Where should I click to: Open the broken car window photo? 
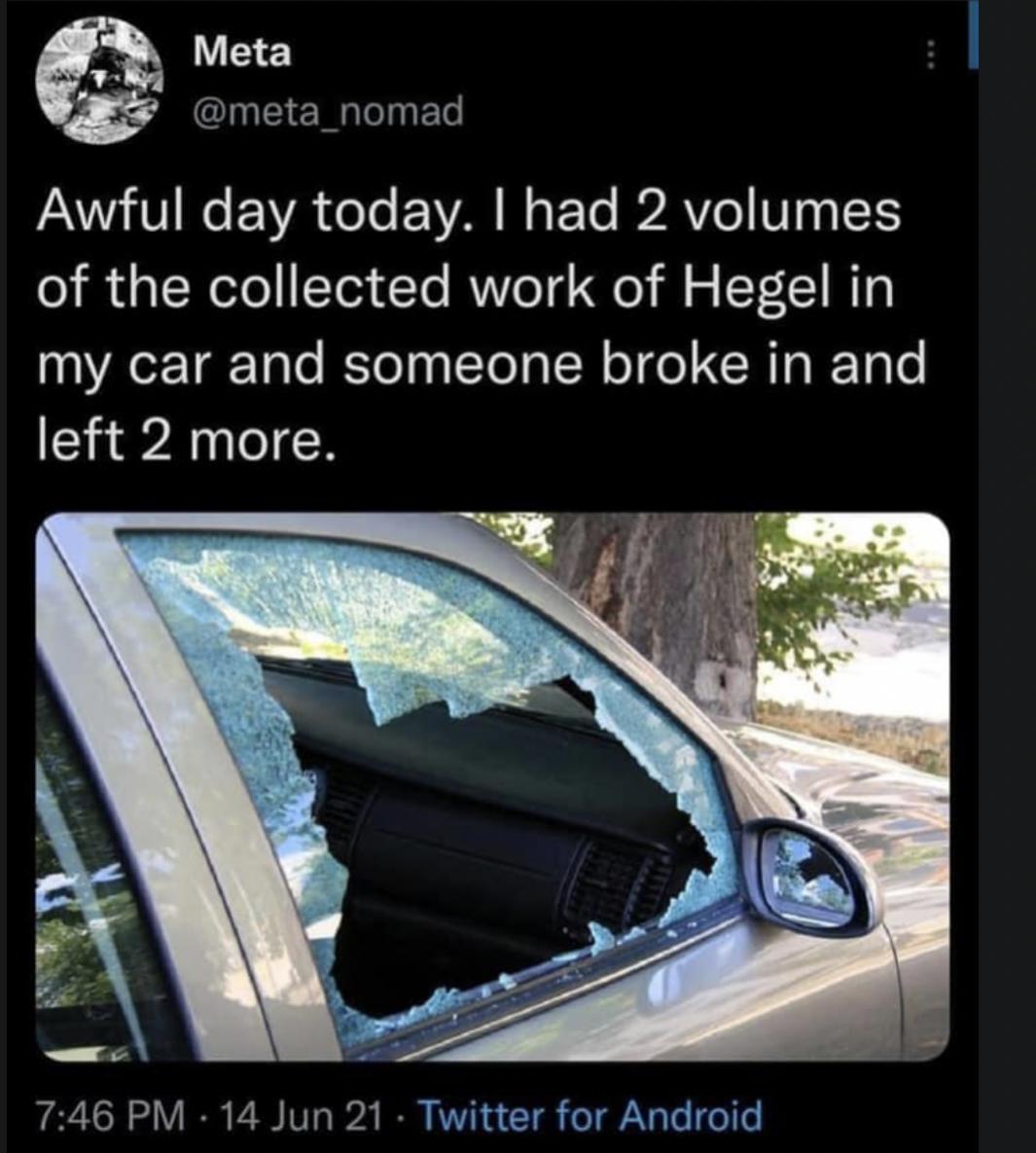tap(492, 787)
